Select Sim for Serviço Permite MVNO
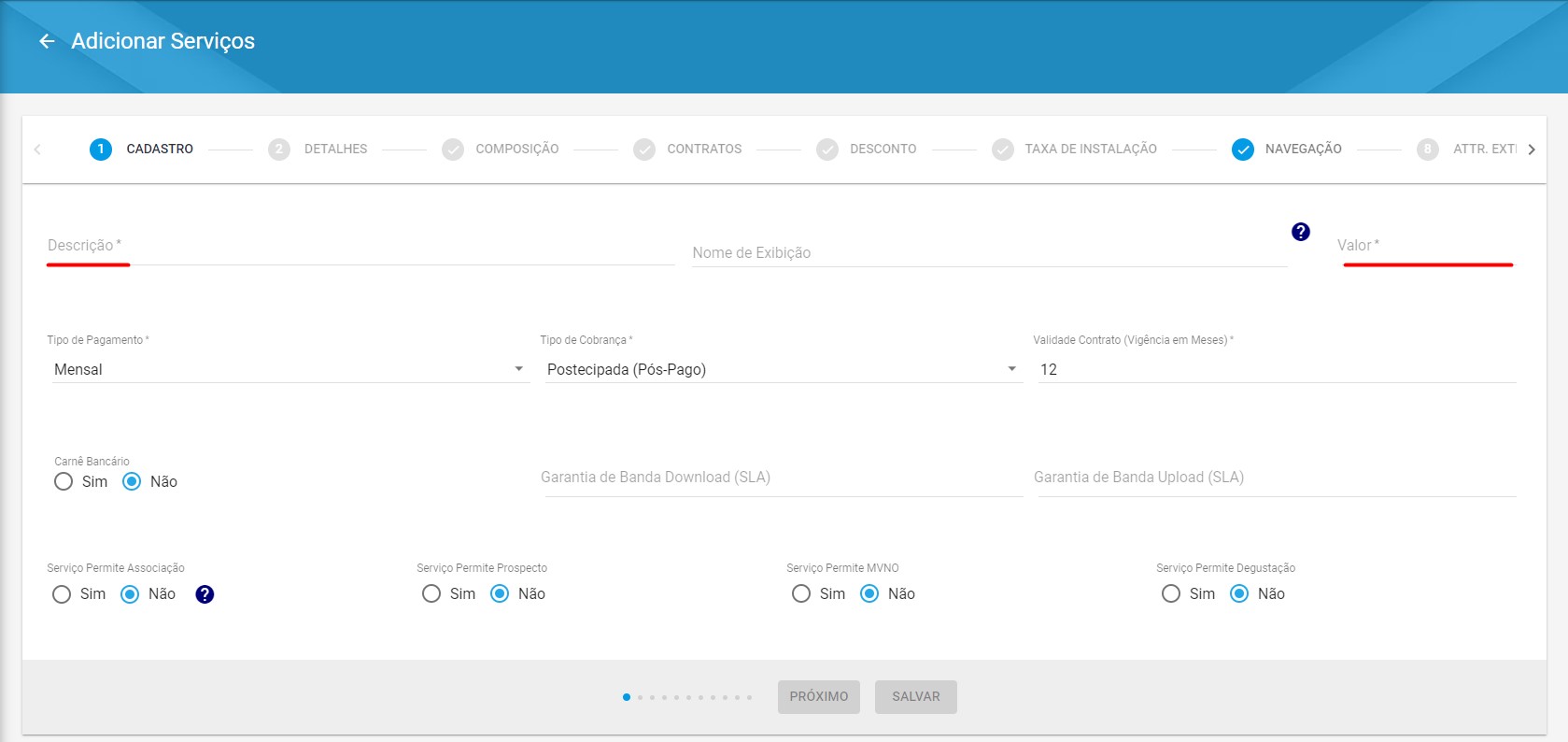Viewport: 1568px width, 742px height. click(x=801, y=594)
